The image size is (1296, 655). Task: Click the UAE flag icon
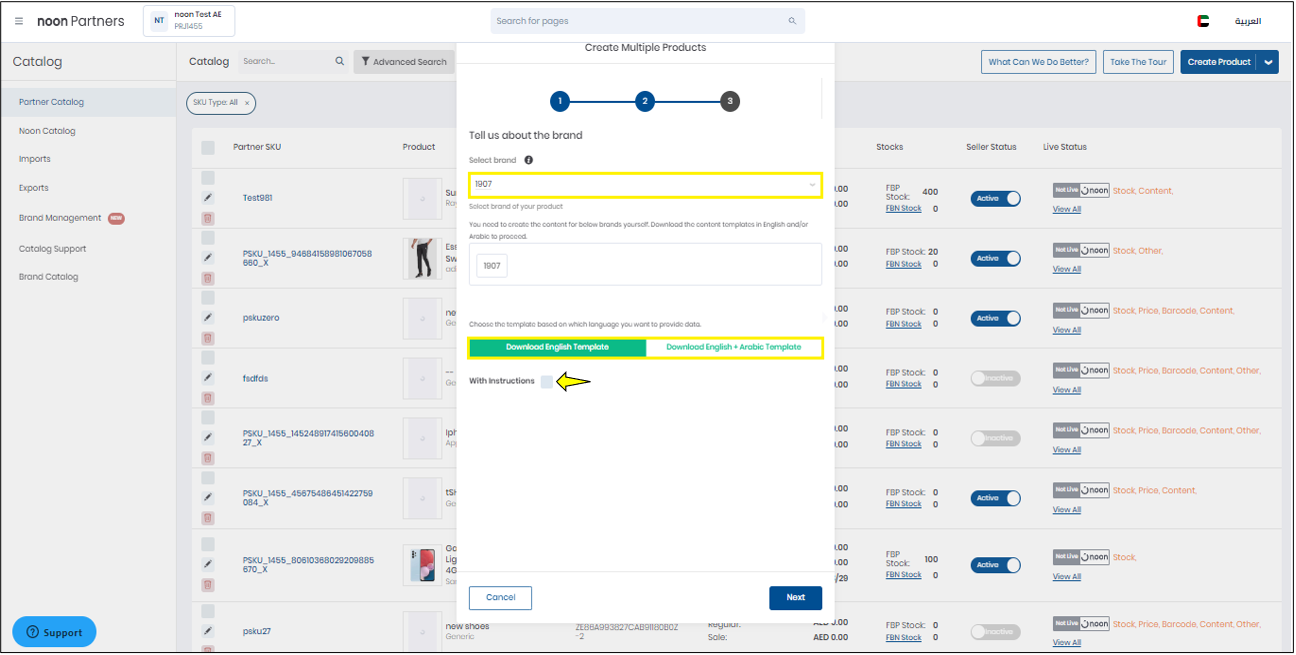[x=1203, y=21]
